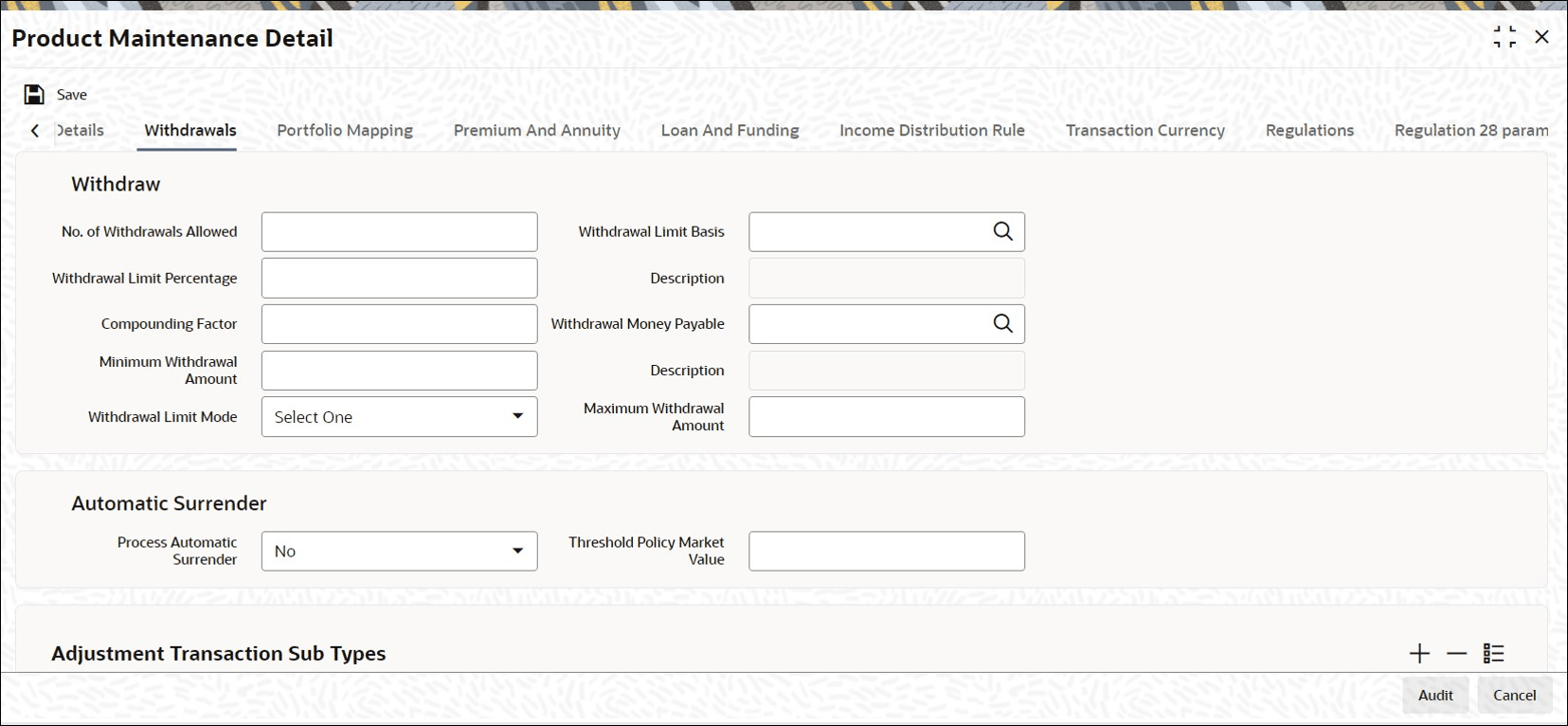Open the partially hidden Details tab
This screenshot has width=1568, height=726.
click(80, 130)
